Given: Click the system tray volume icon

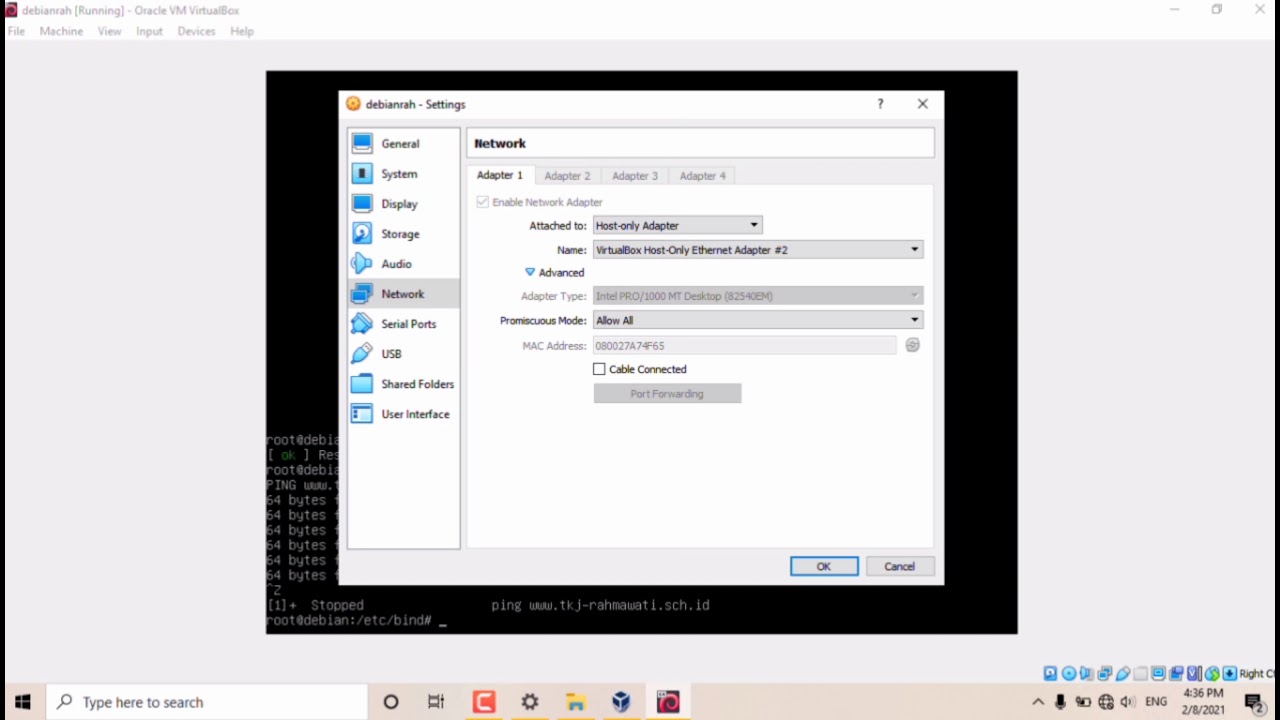Looking at the screenshot, I should [1128, 702].
